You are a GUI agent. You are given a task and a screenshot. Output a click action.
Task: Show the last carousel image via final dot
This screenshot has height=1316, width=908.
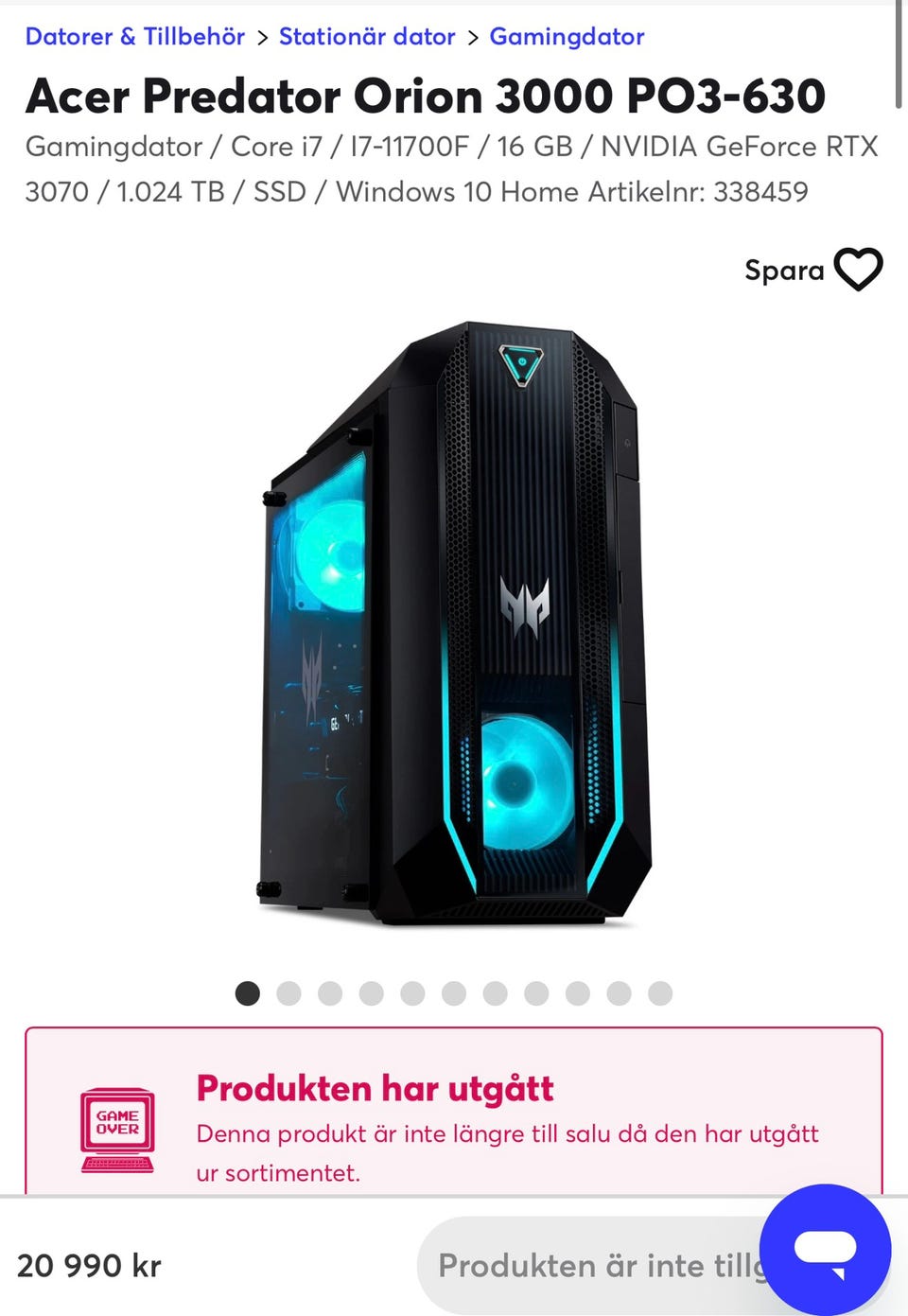tap(660, 993)
